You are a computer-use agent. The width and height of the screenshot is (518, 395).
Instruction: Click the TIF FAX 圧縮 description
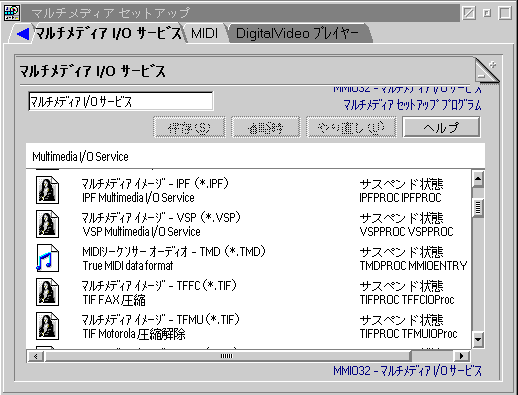[114, 300]
